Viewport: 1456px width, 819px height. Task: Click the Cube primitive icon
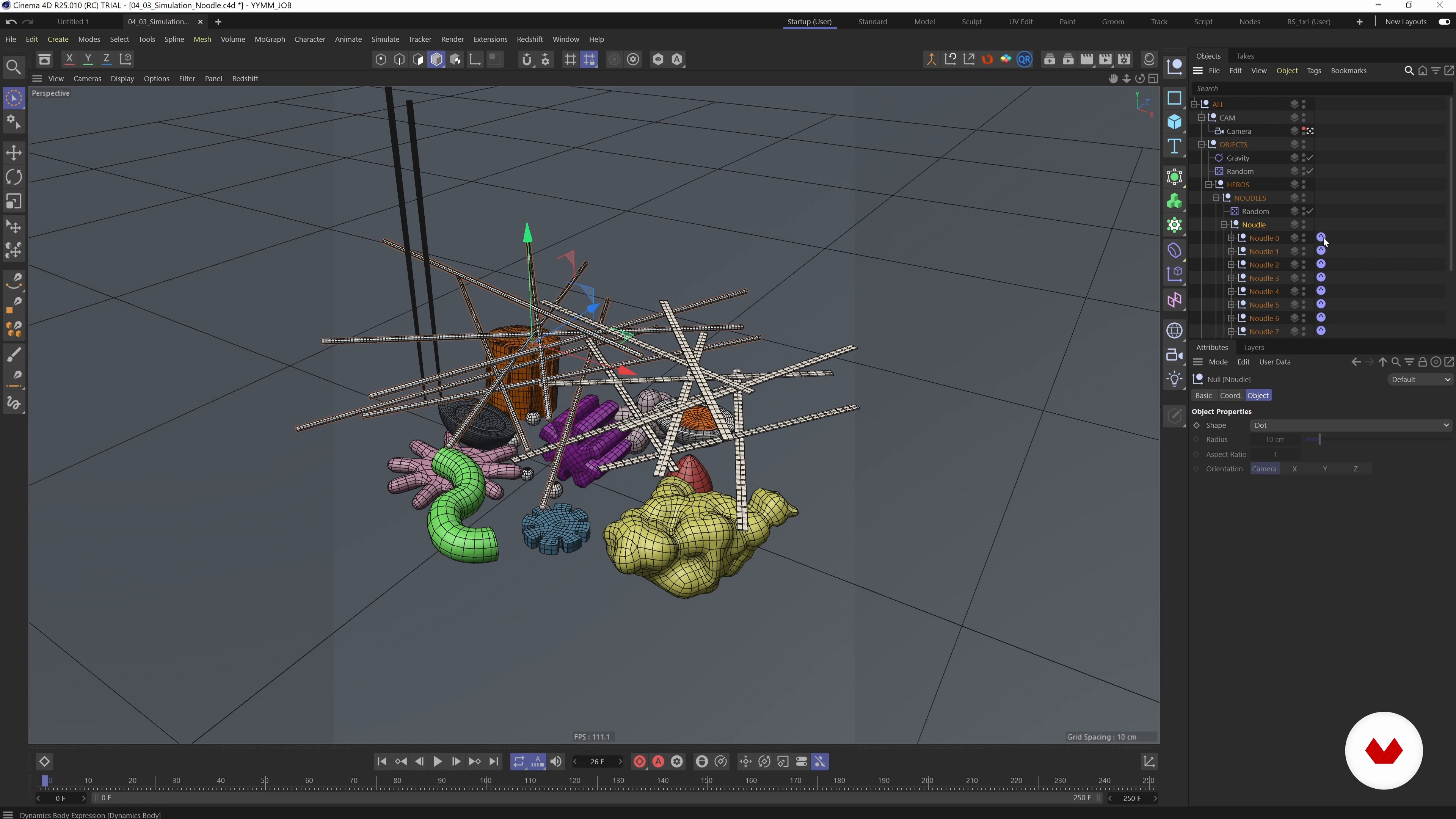coord(1175,121)
